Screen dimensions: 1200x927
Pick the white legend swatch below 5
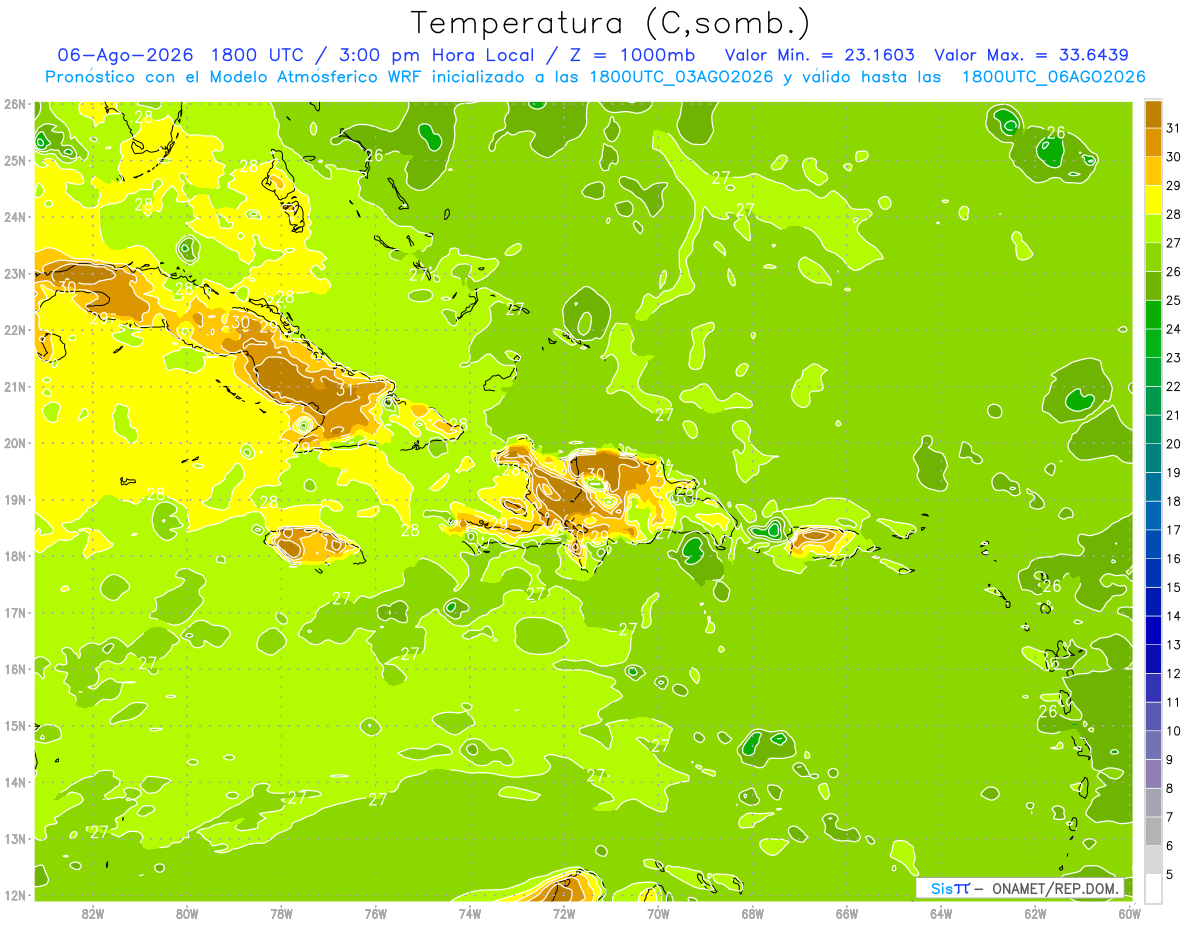click(1153, 888)
